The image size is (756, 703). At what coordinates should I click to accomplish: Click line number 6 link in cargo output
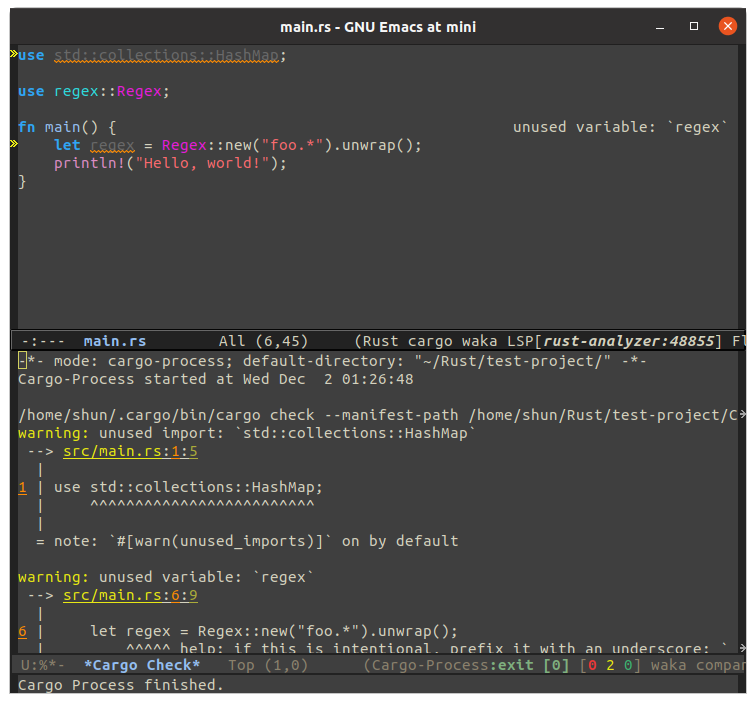click(x=22, y=632)
